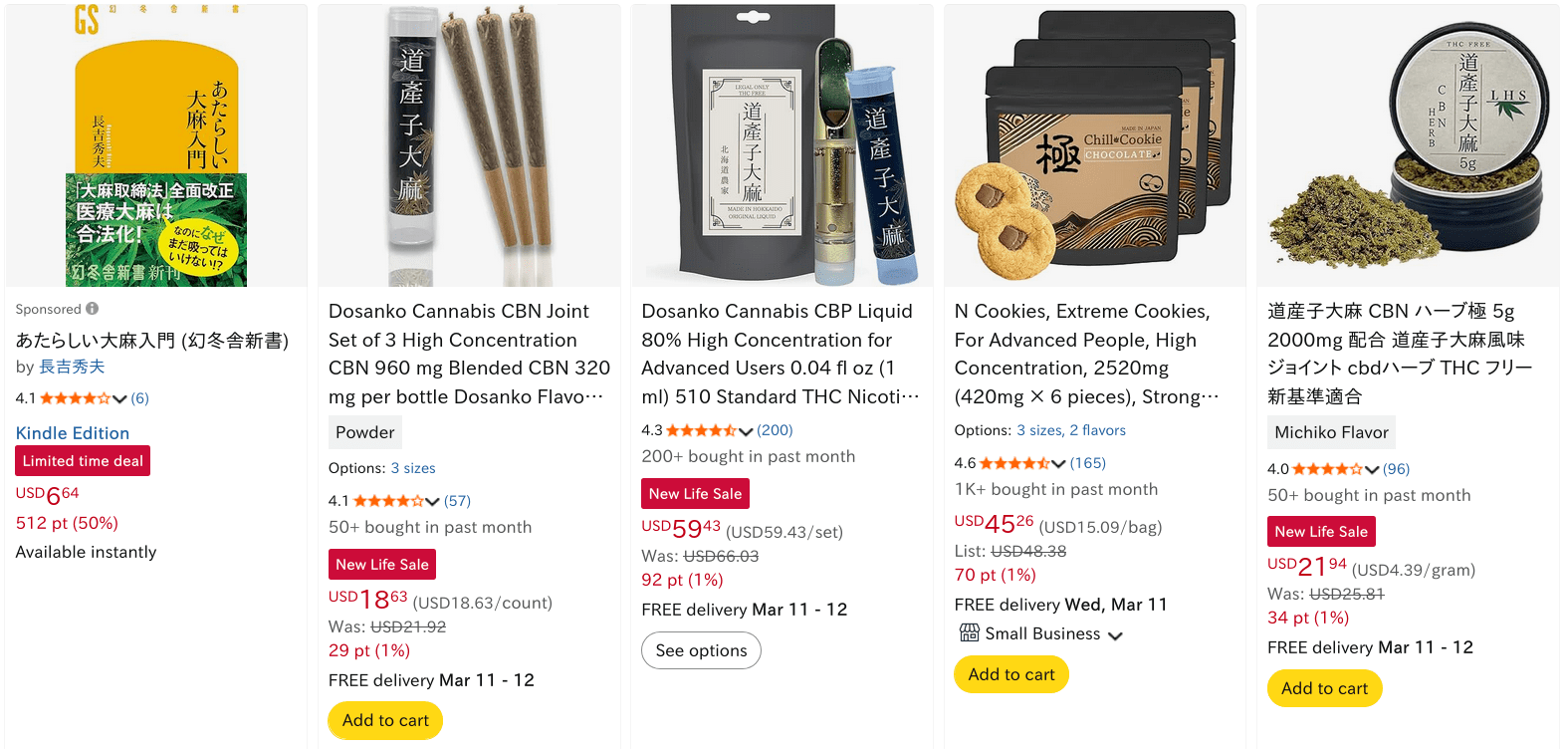Open the Kindle Edition link
The image size is (1568, 749).
(x=73, y=433)
